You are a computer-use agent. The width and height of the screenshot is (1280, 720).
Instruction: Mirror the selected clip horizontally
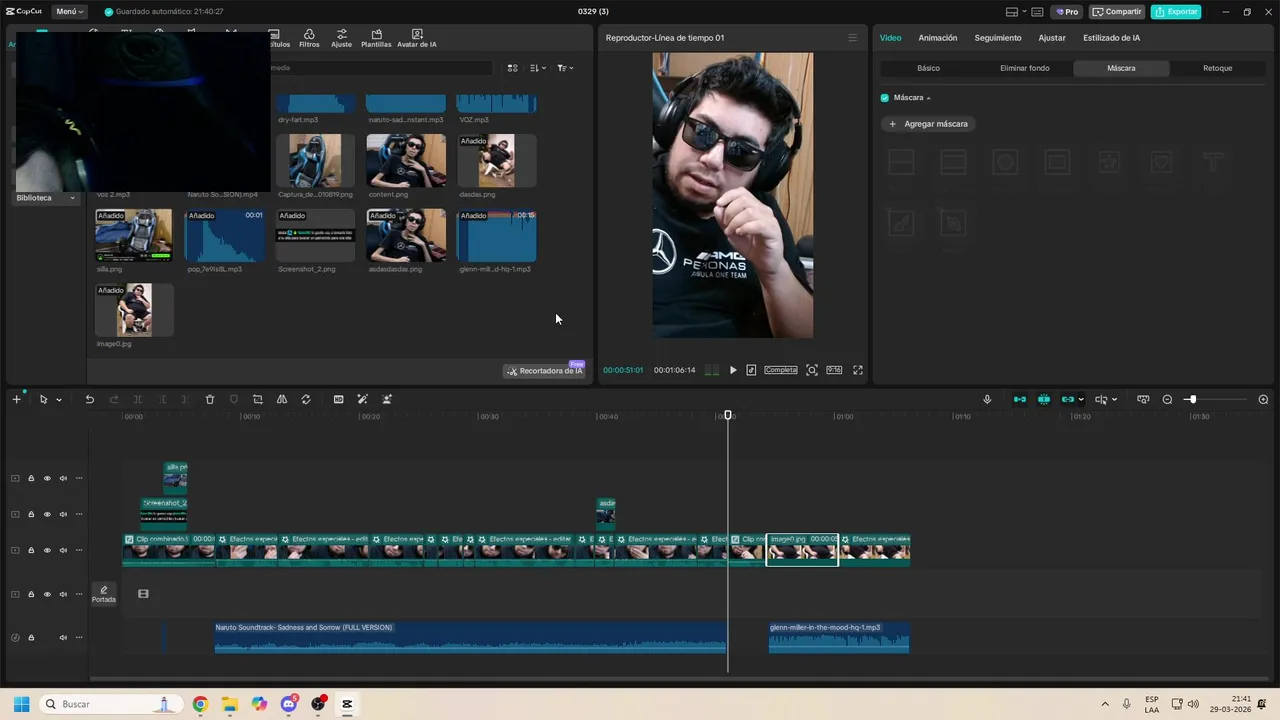coord(282,400)
